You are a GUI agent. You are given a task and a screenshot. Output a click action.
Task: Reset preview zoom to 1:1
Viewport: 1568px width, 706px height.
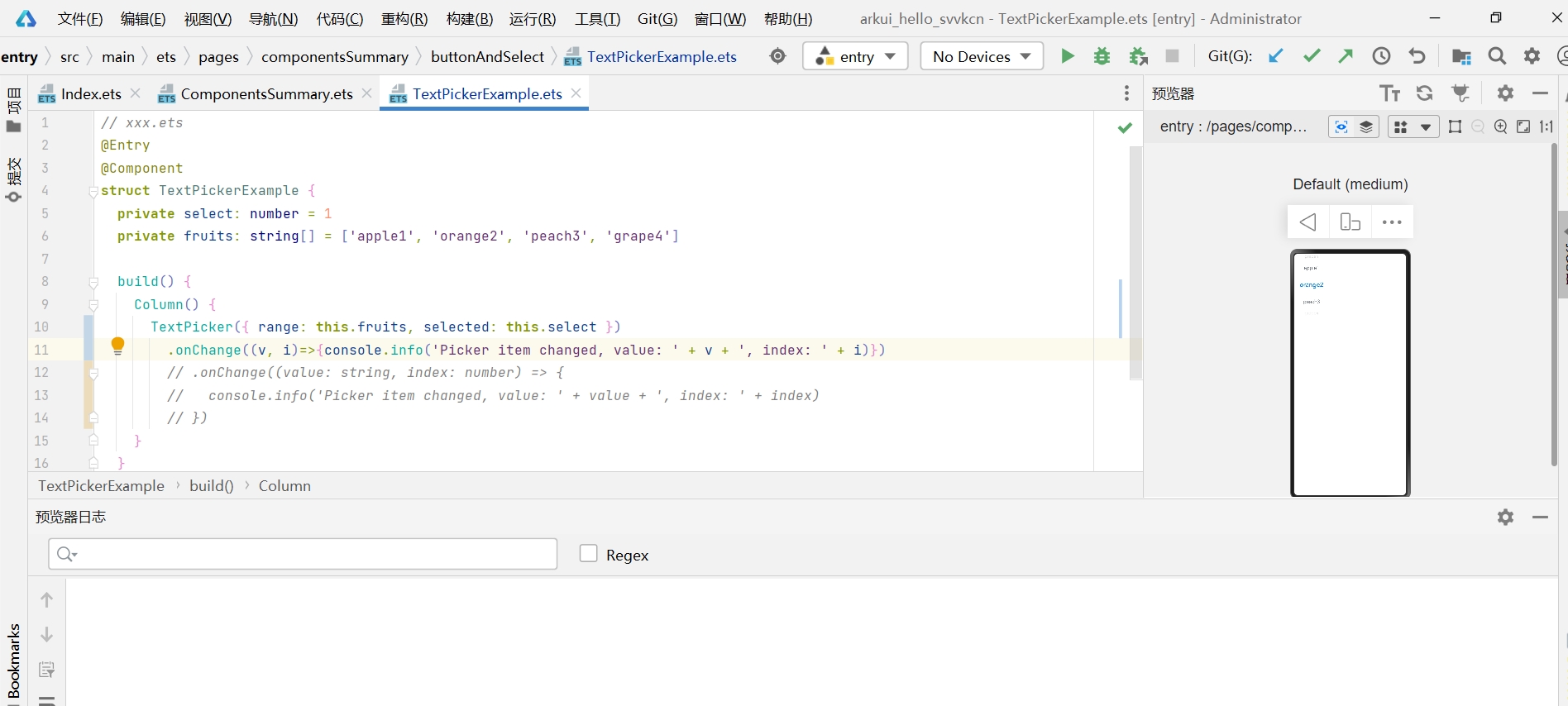(x=1546, y=126)
